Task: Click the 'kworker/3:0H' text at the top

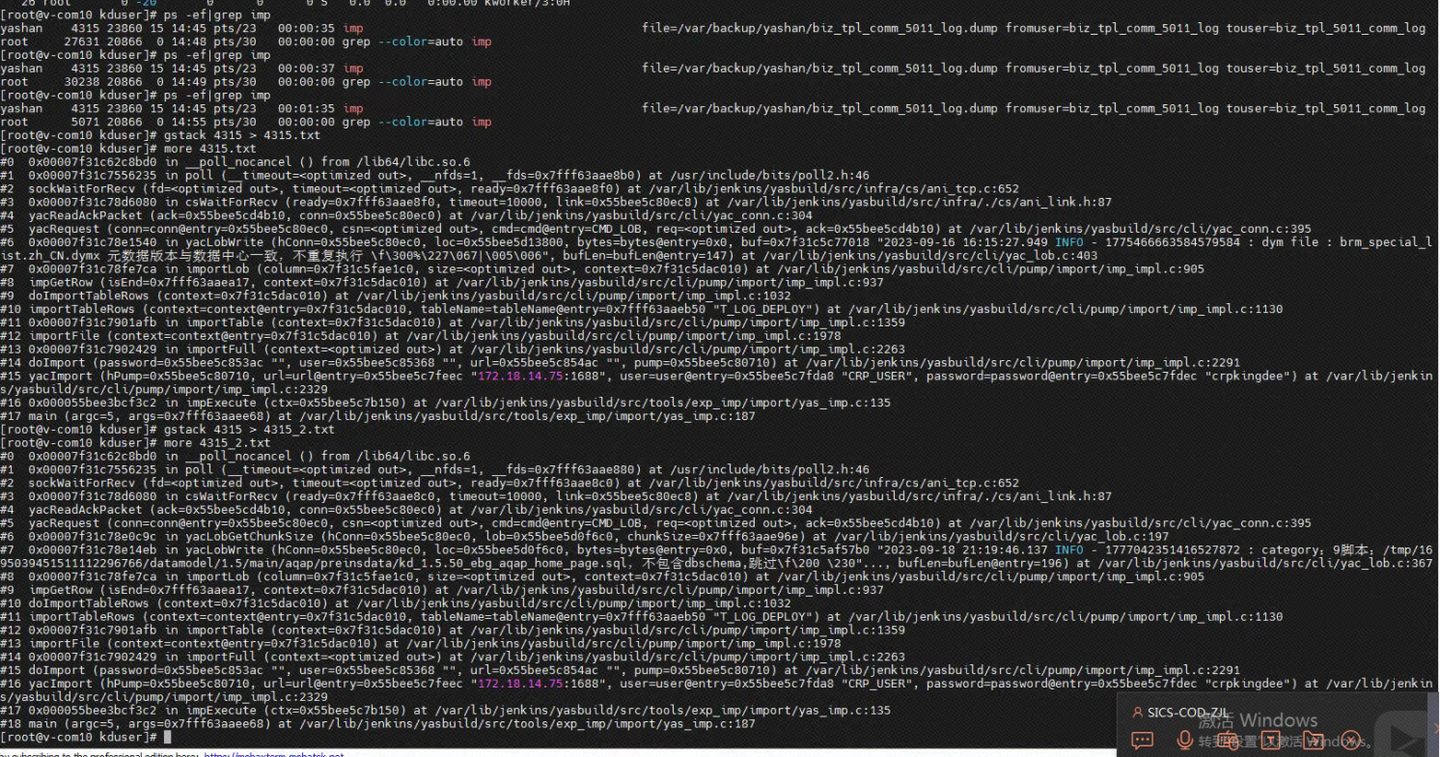Action: [527, 3]
